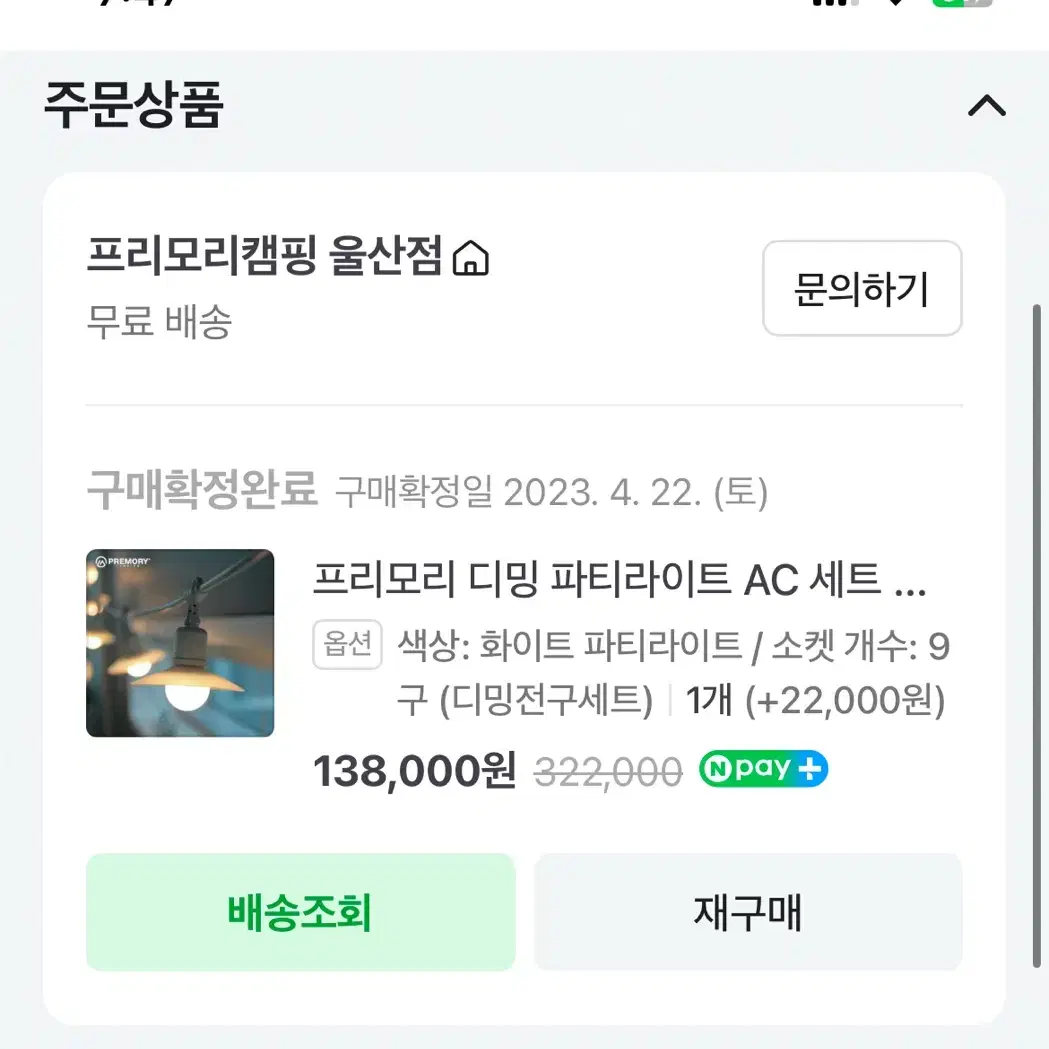Image resolution: width=1049 pixels, height=1049 pixels.
Task: Select store name 프리모리캠핑 울산점
Action: tap(264, 256)
